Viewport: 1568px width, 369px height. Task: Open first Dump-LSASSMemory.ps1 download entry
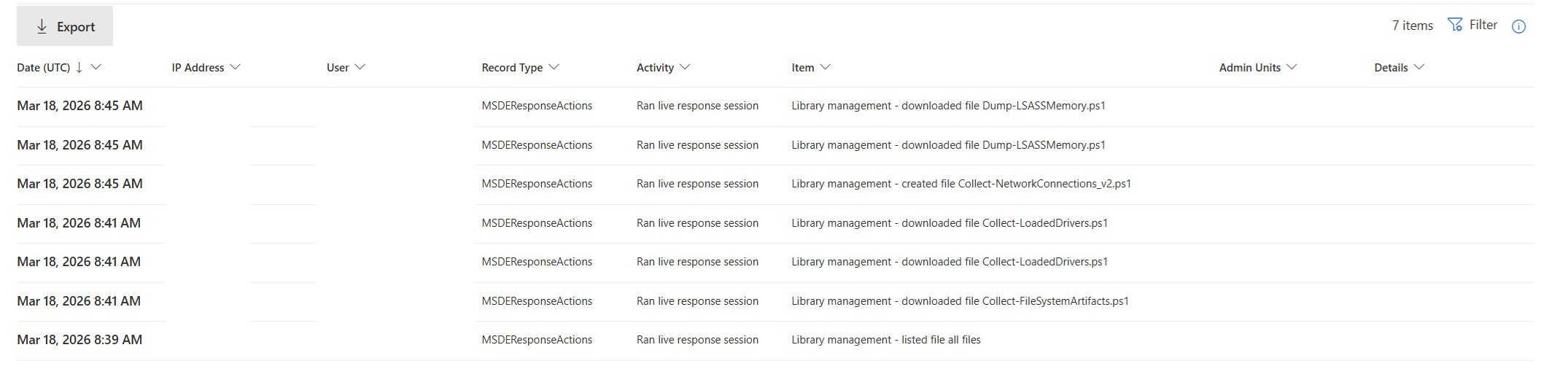coord(948,106)
